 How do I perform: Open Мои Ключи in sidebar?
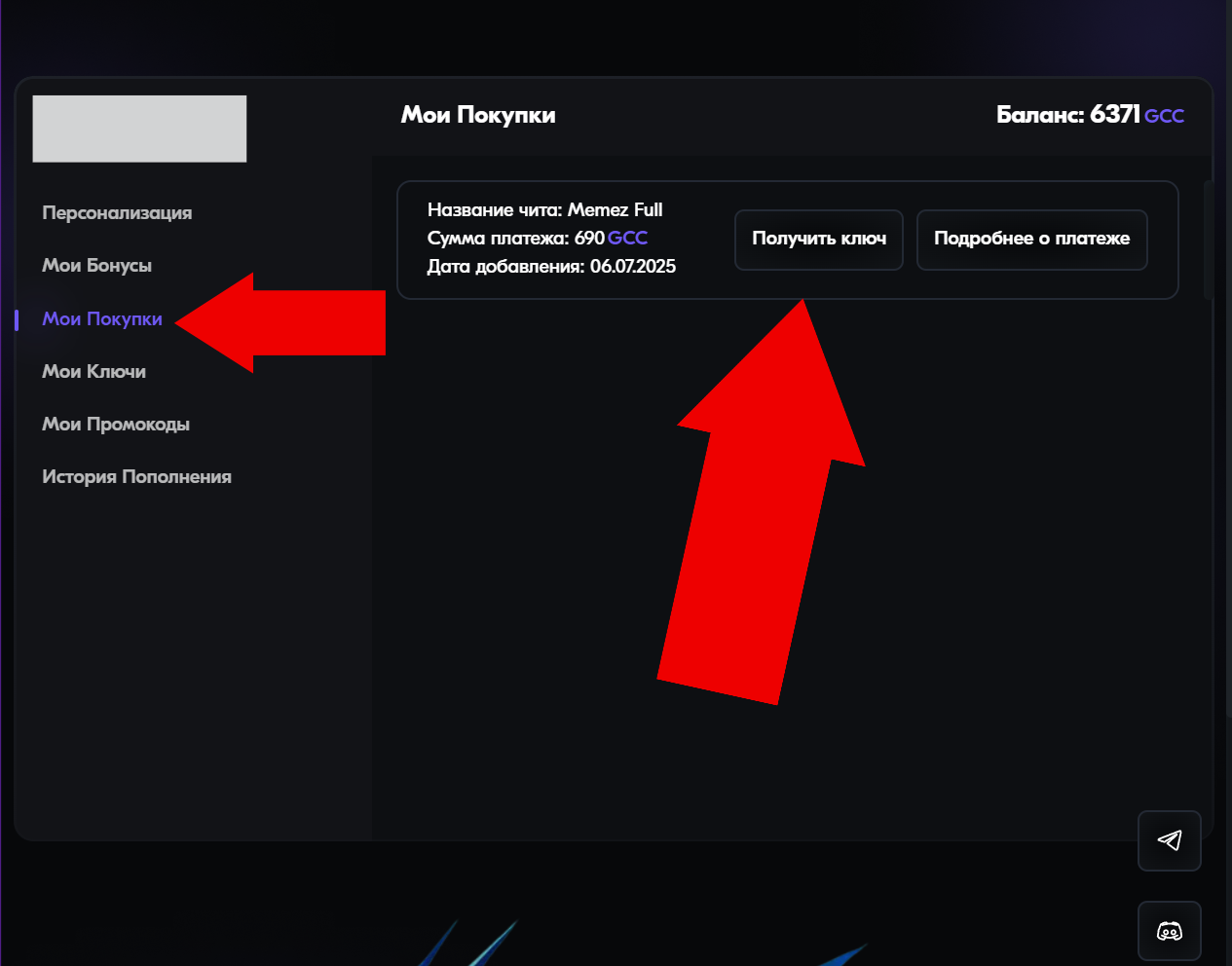93,371
